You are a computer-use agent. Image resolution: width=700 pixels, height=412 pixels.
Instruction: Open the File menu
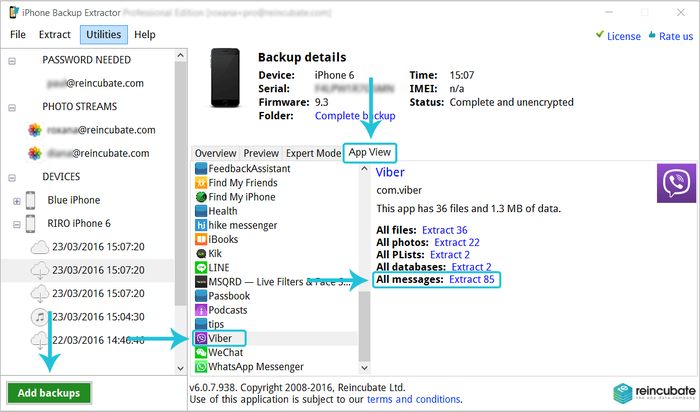tap(18, 34)
